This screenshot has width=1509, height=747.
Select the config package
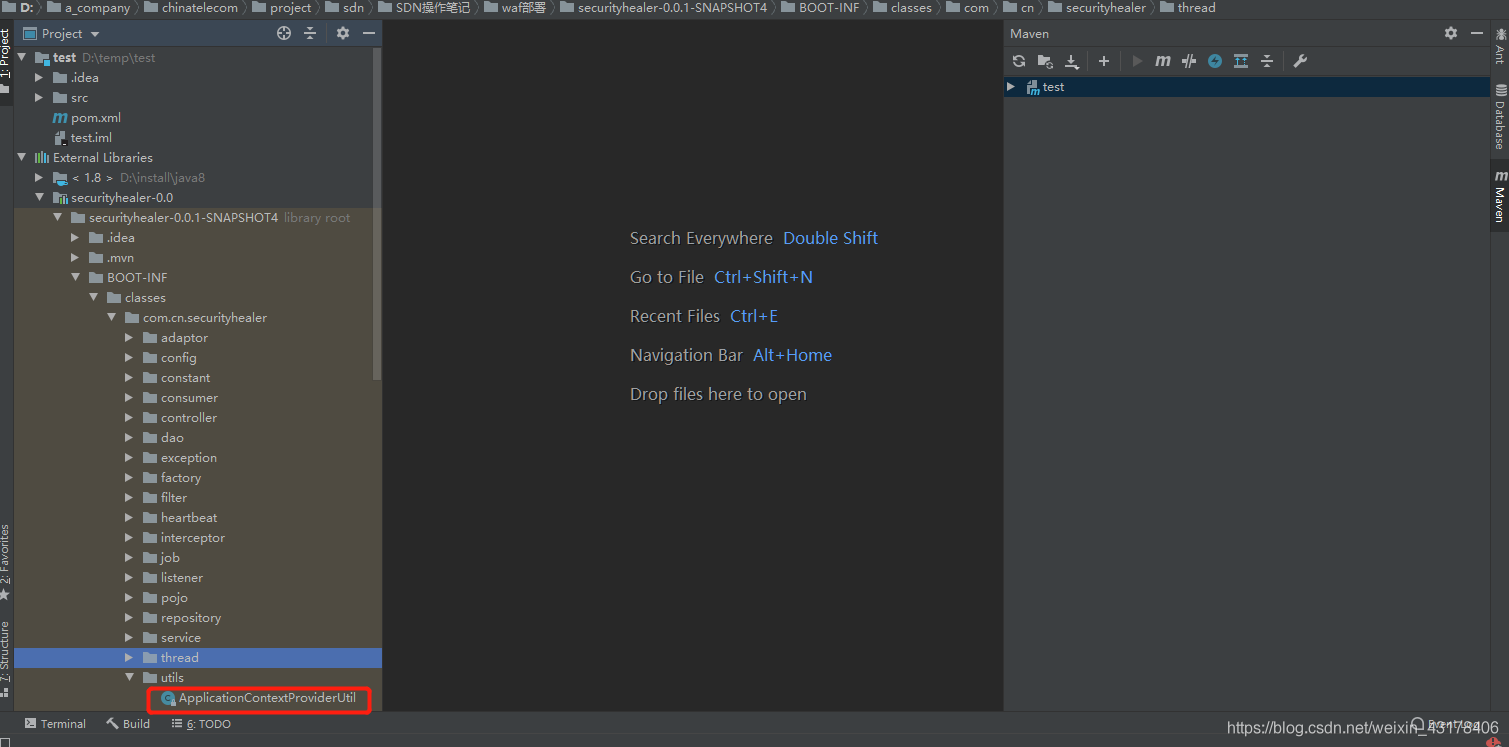(178, 358)
